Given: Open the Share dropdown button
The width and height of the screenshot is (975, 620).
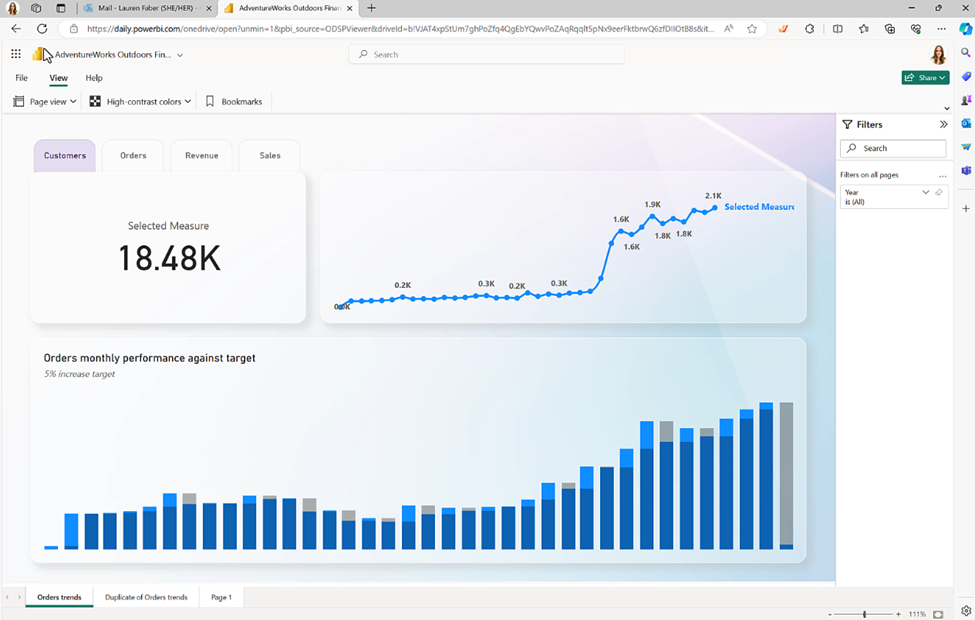Looking at the screenshot, I should (925, 78).
